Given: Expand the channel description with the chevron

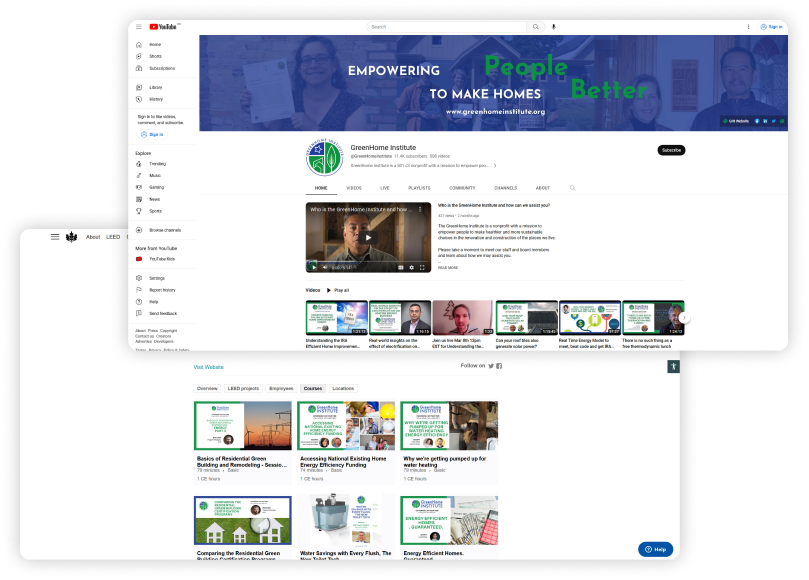Looking at the screenshot, I should (495, 166).
